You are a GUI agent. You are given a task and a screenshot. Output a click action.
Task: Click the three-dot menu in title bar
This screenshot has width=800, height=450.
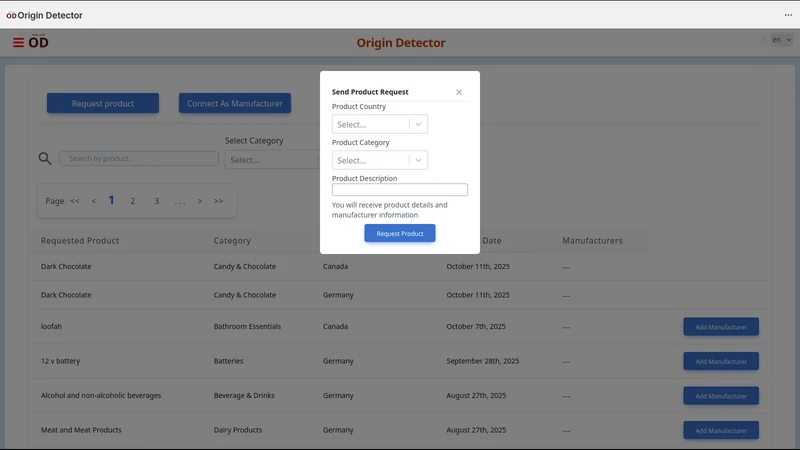coord(788,15)
